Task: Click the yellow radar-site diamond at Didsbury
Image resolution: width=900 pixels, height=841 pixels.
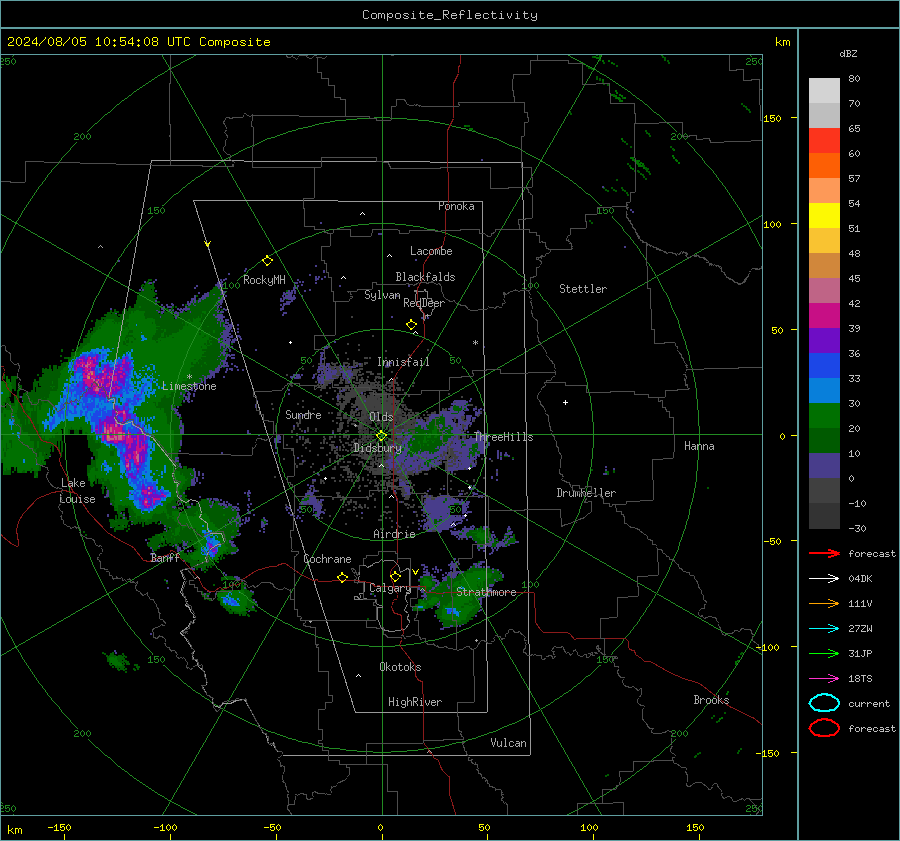Action: pos(381,436)
